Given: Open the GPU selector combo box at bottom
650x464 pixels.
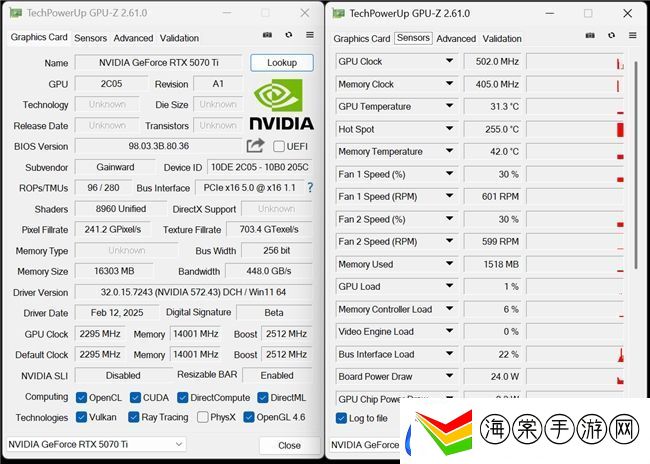Looking at the screenshot, I should [96, 444].
